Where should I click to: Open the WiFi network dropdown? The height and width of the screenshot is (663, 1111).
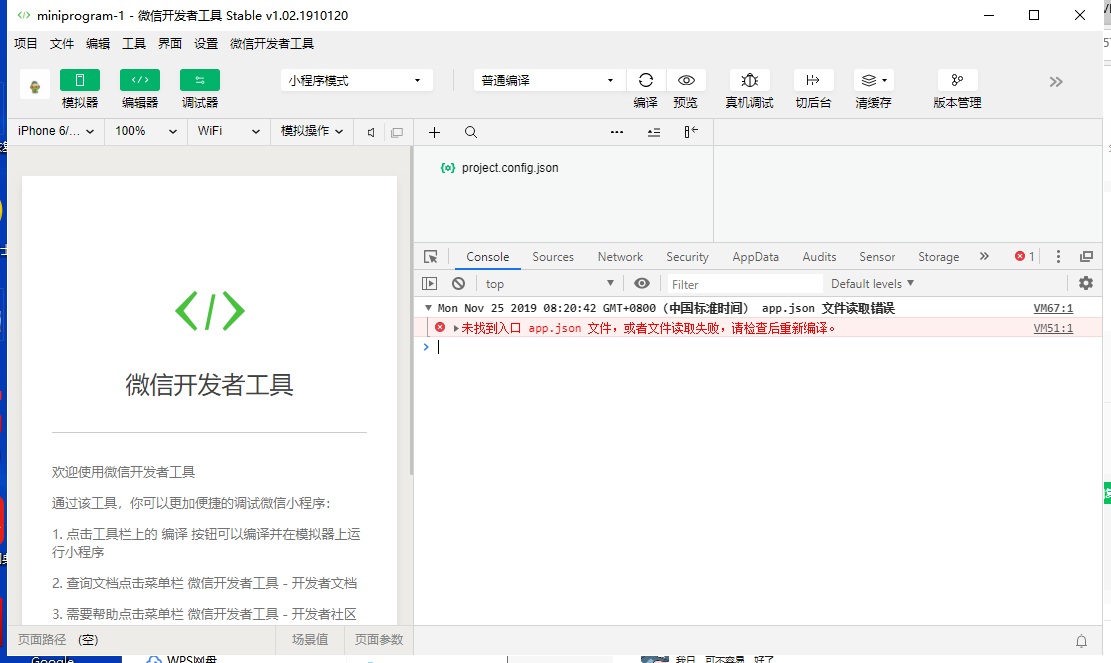(228, 131)
